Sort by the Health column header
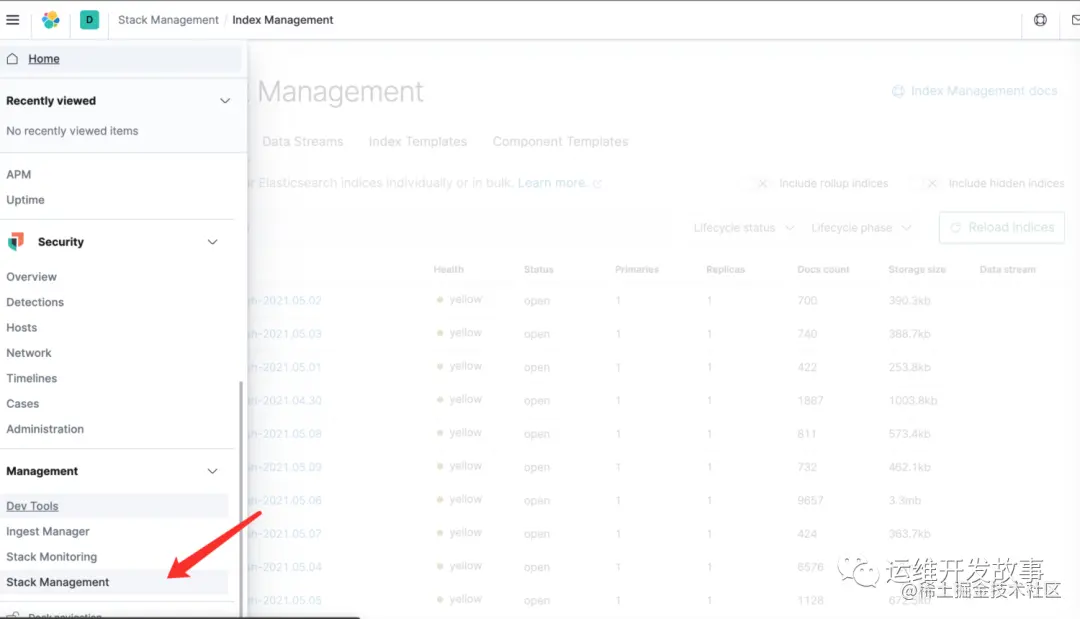Screen dimensions: 1080x619 point(448,269)
